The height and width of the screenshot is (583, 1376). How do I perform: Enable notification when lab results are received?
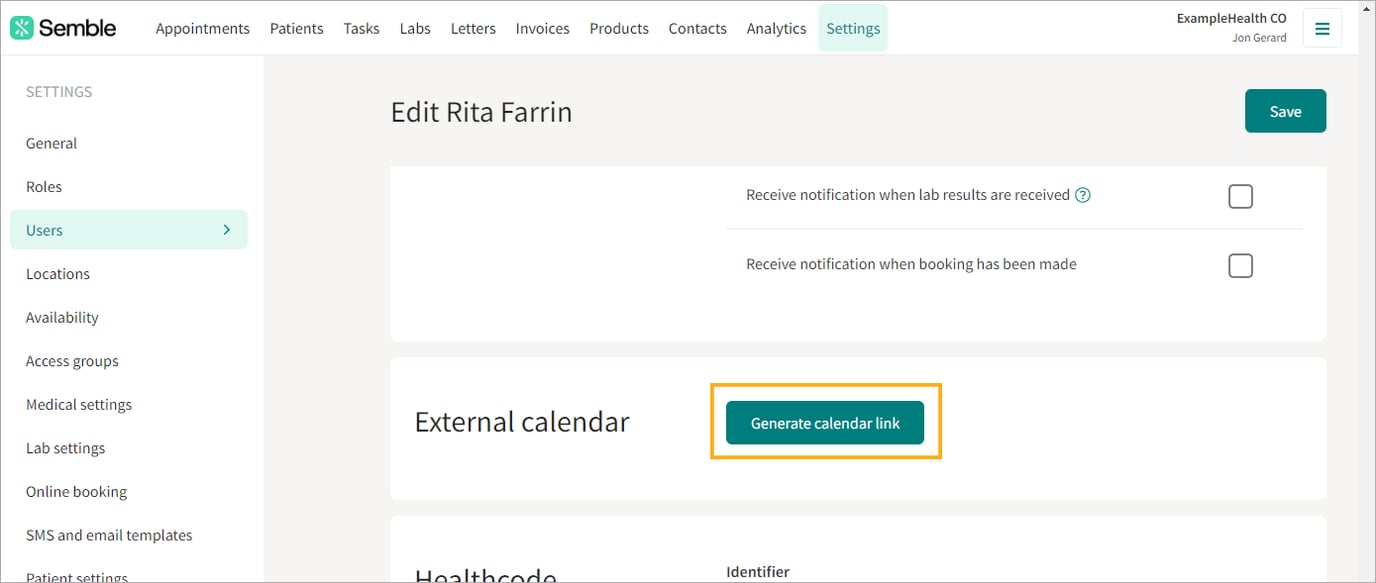tap(1240, 196)
